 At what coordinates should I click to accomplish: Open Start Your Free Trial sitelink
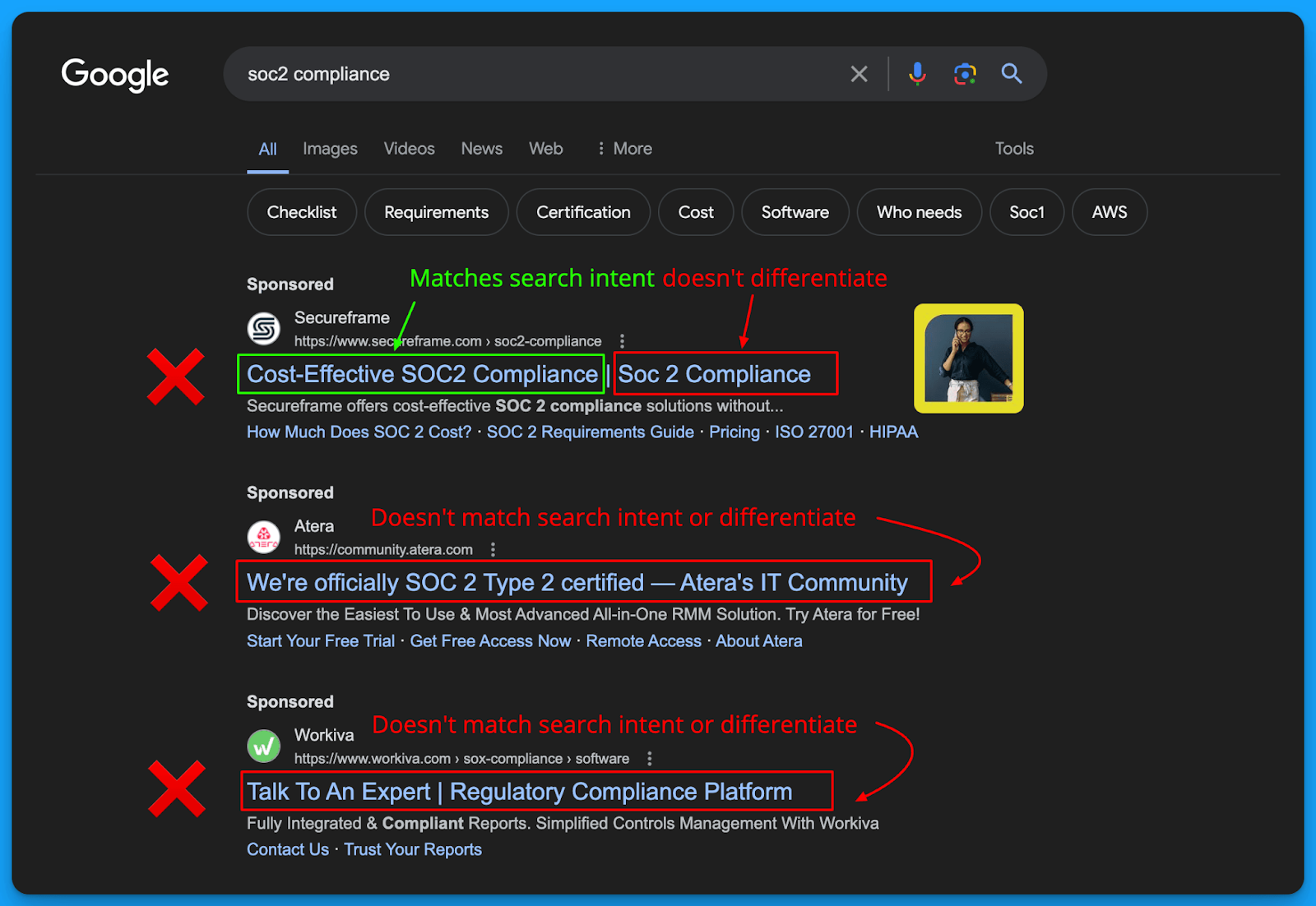(321, 641)
